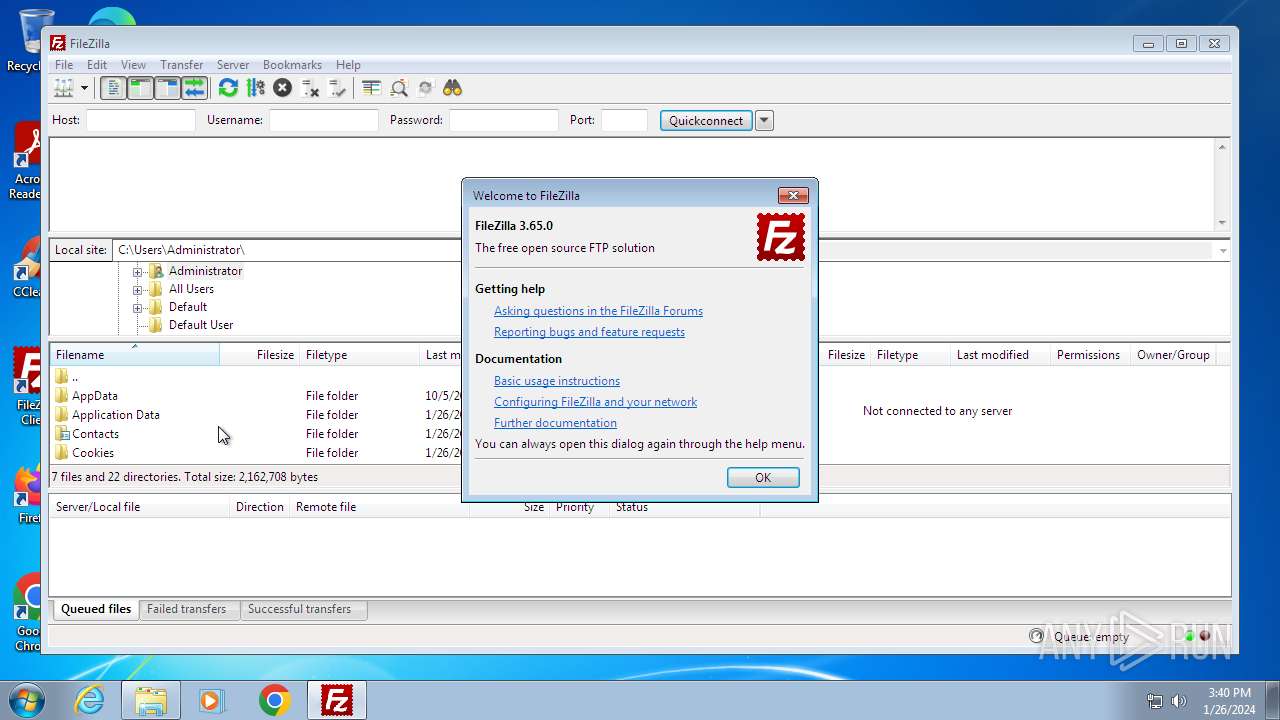This screenshot has width=1280, height=720.
Task: Refresh file and folder lists
Action: 228,88
